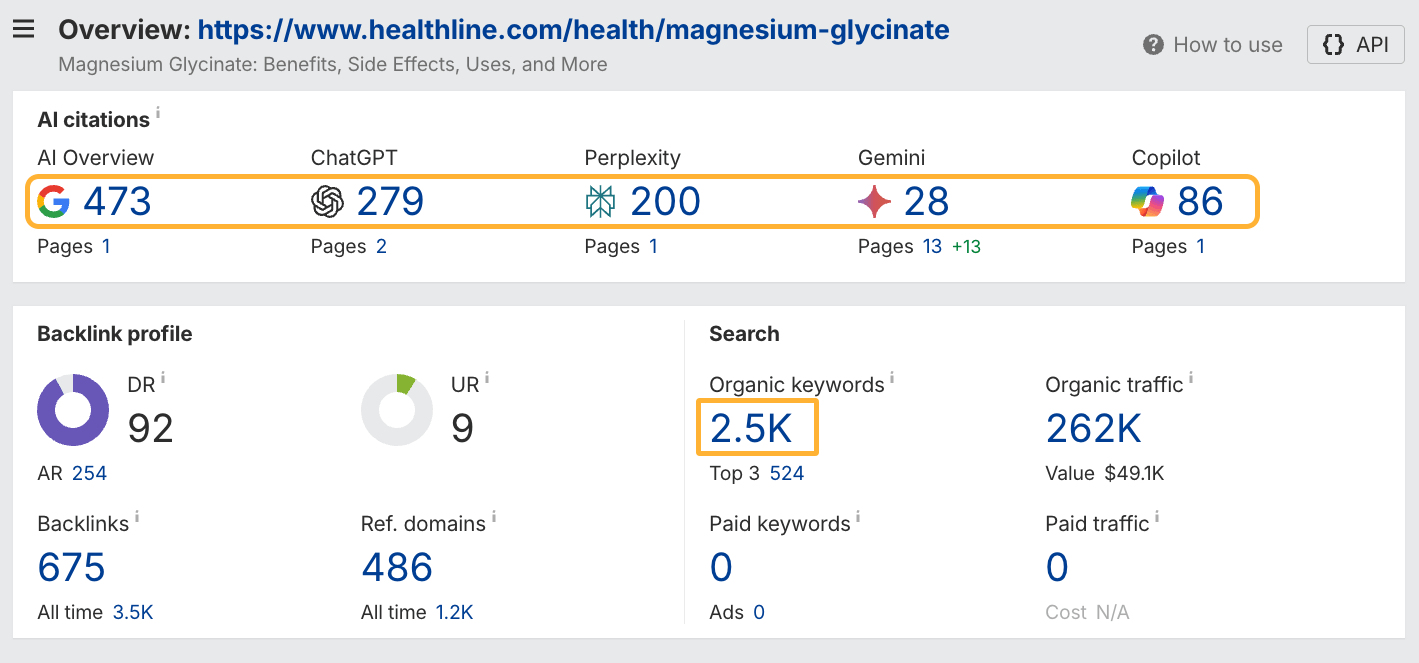
Task: Click the Organic keywords info icon
Action: (x=891, y=377)
